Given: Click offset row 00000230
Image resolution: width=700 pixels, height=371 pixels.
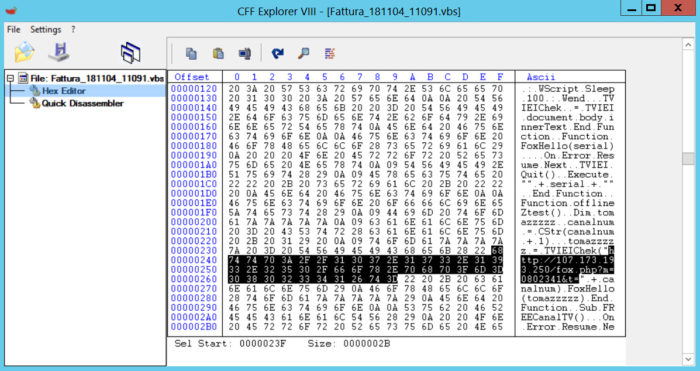Looking at the screenshot, I should coord(194,250).
